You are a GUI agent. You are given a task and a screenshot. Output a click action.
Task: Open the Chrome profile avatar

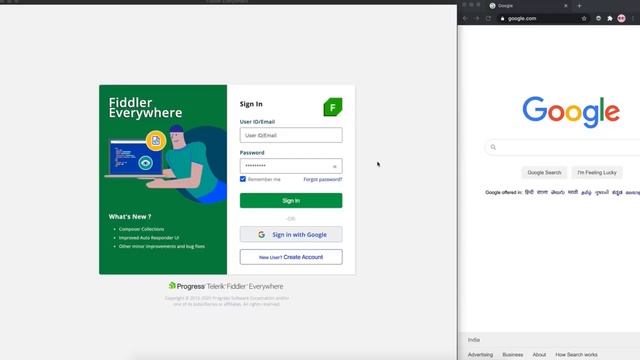[x=621, y=18]
